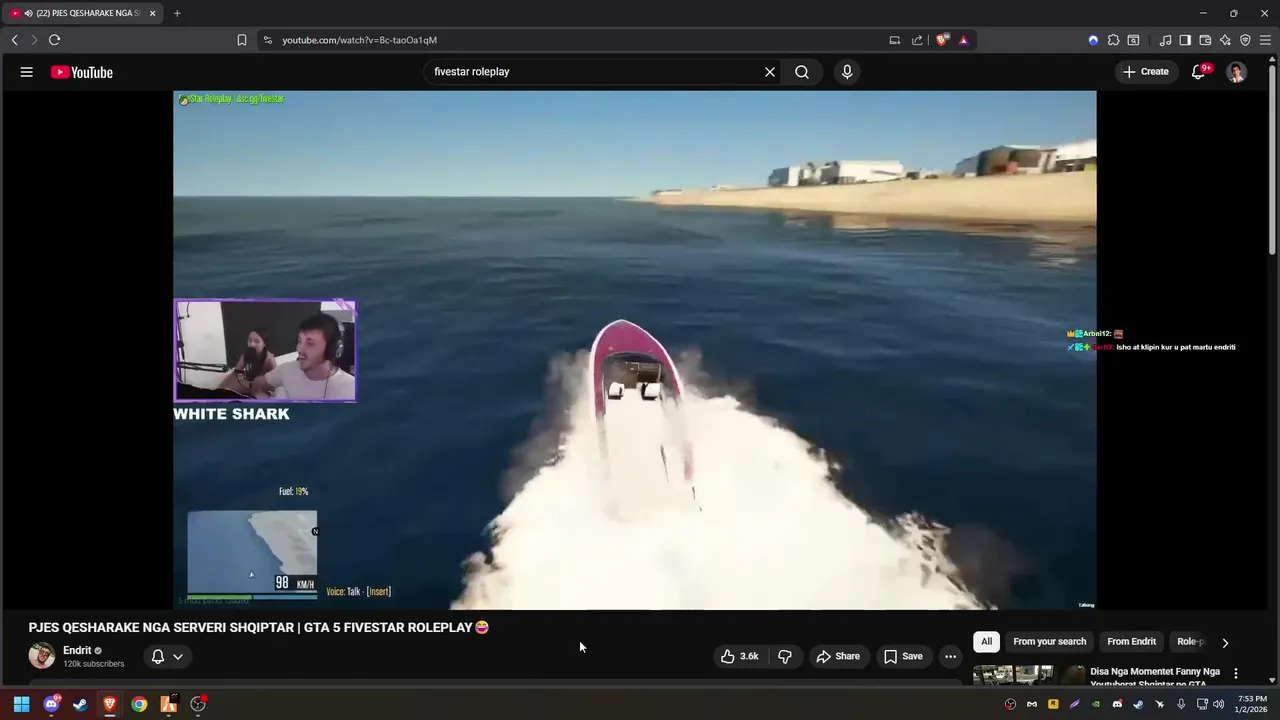Open Brave Shields lion icon
Screen dimensions: 1280x720
coord(942,40)
